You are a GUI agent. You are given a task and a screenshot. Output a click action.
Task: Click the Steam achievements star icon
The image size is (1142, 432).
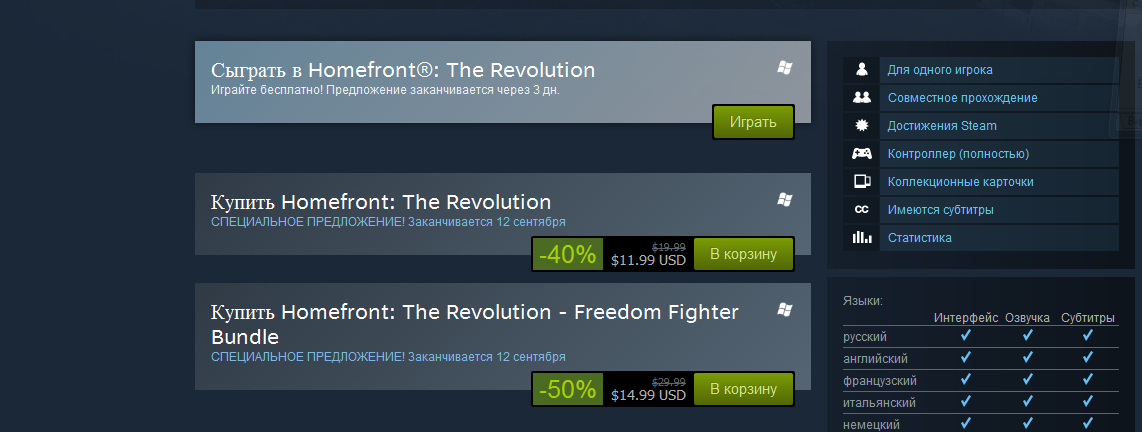click(x=861, y=126)
